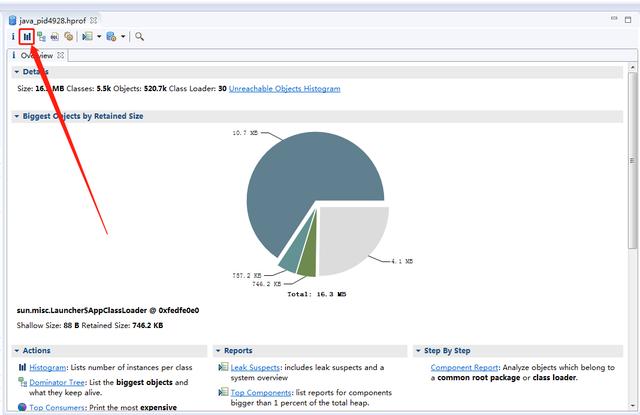Viewport: 640px width, 415px height.
Task: Click the Dominator Tree icon in Actions
Action: [22, 382]
